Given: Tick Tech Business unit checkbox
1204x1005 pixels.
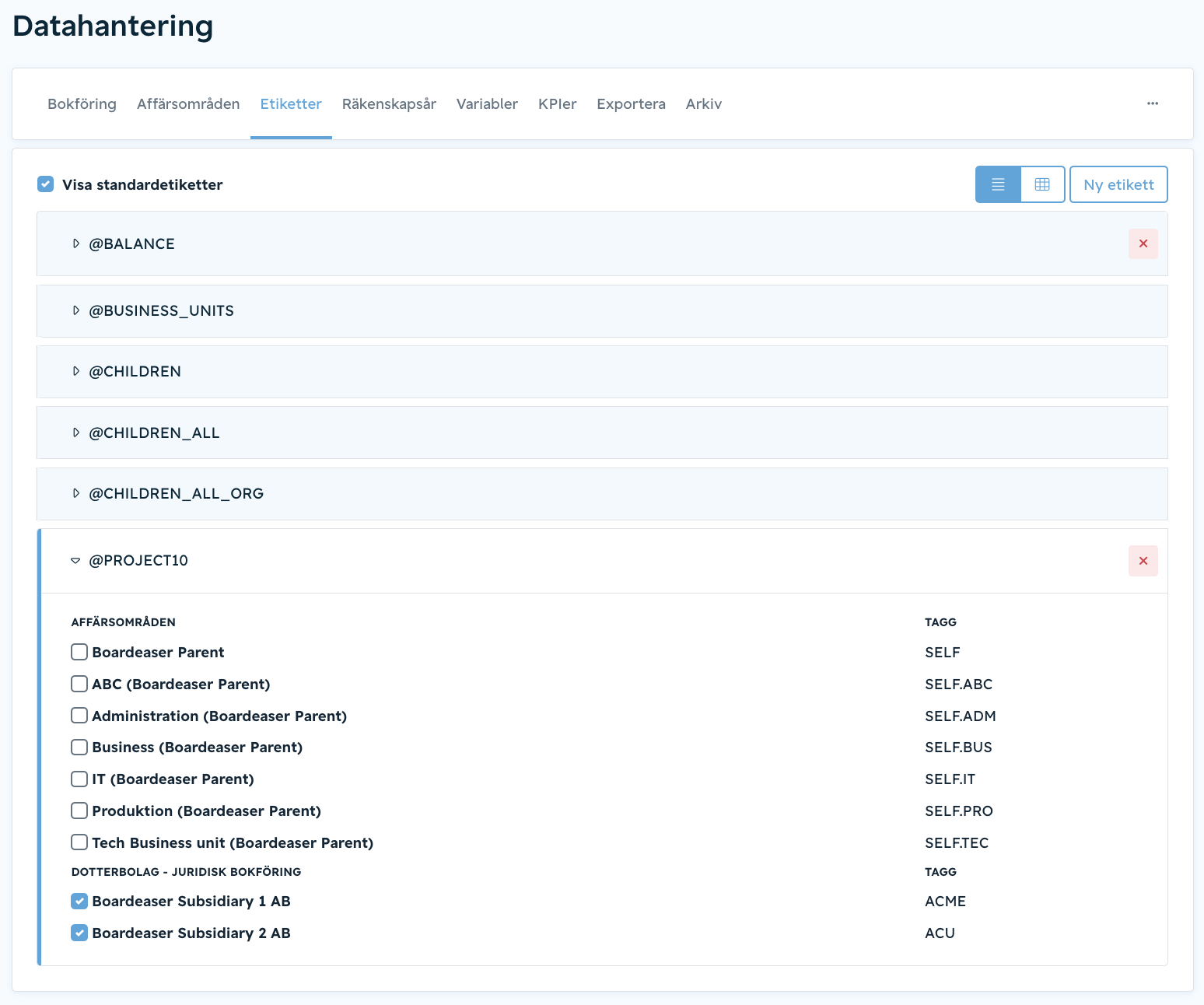Looking at the screenshot, I should 79,842.
